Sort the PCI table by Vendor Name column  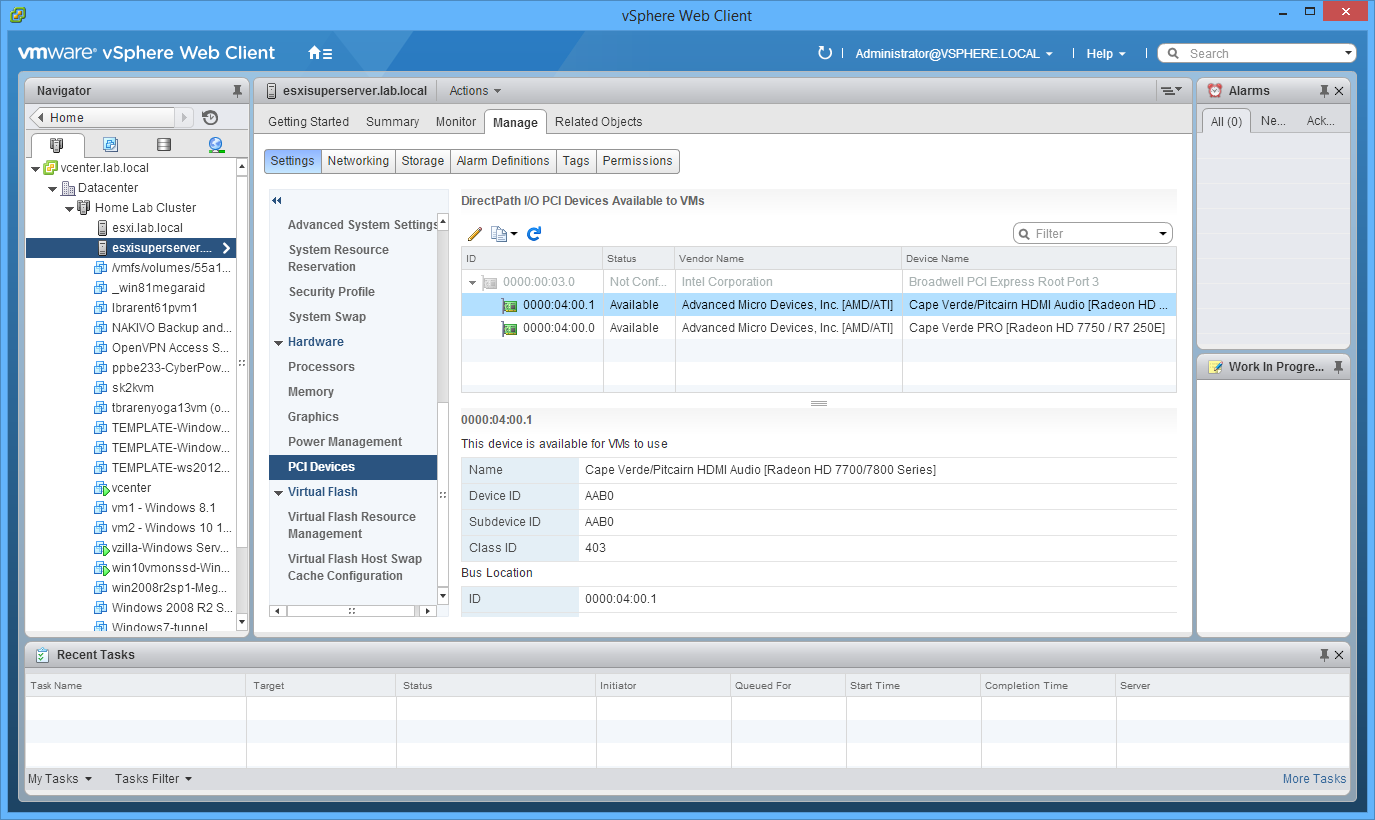[788, 259]
